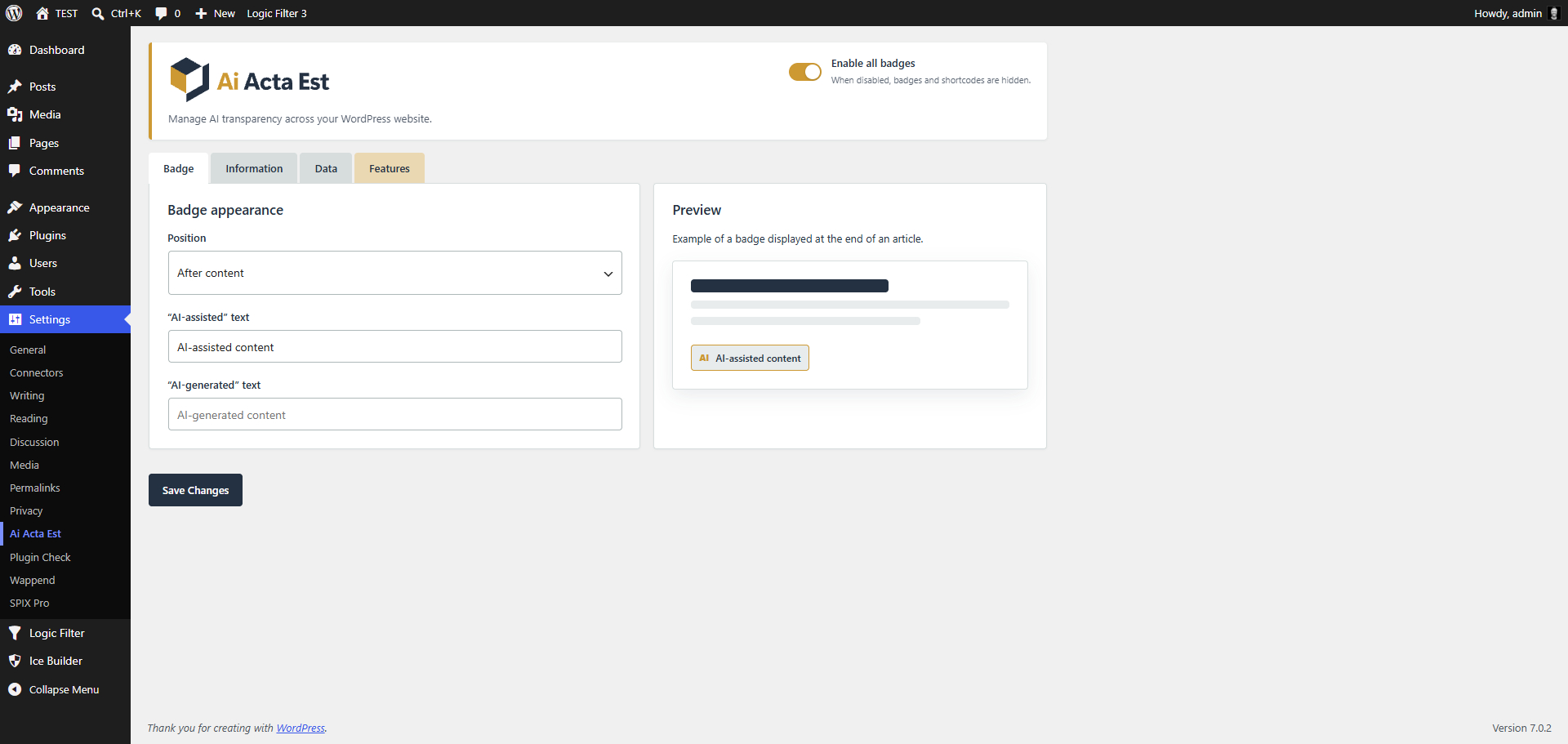Open Plugin Check submenu item
The width and height of the screenshot is (1568, 744).
click(x=40, y=557)
